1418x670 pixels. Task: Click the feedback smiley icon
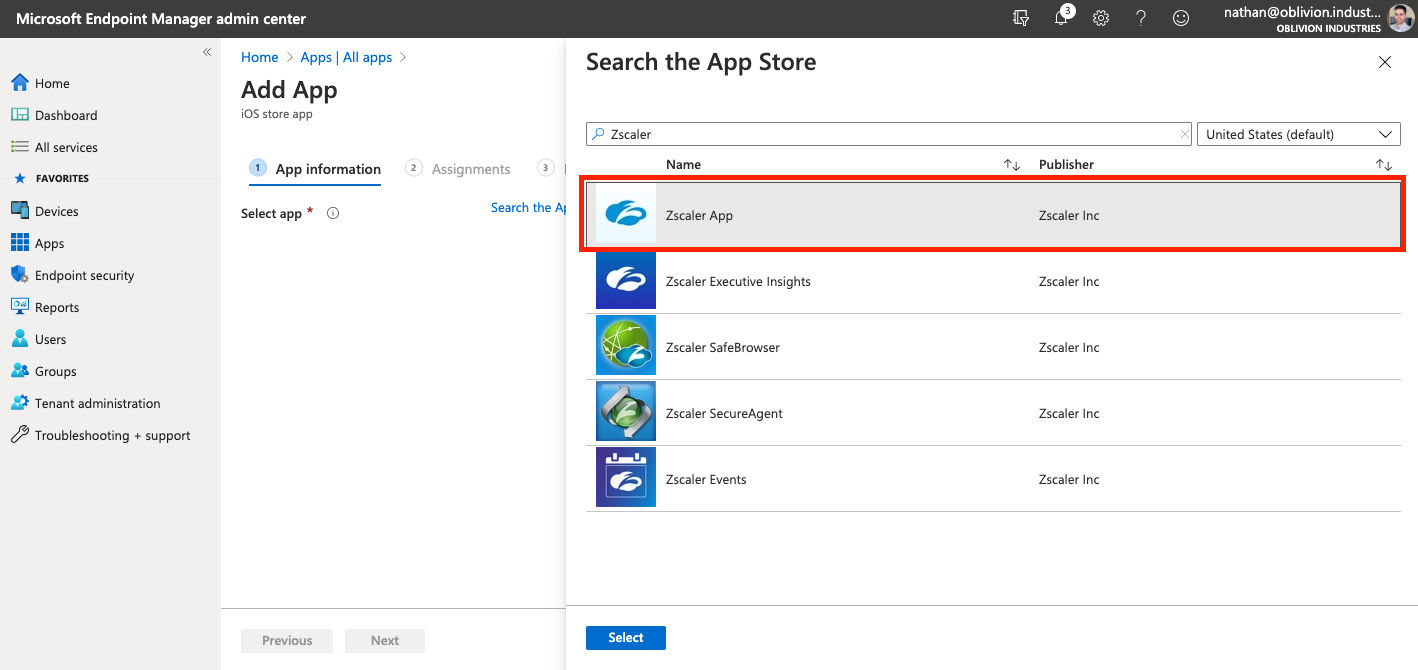[x=1181, y=18]
